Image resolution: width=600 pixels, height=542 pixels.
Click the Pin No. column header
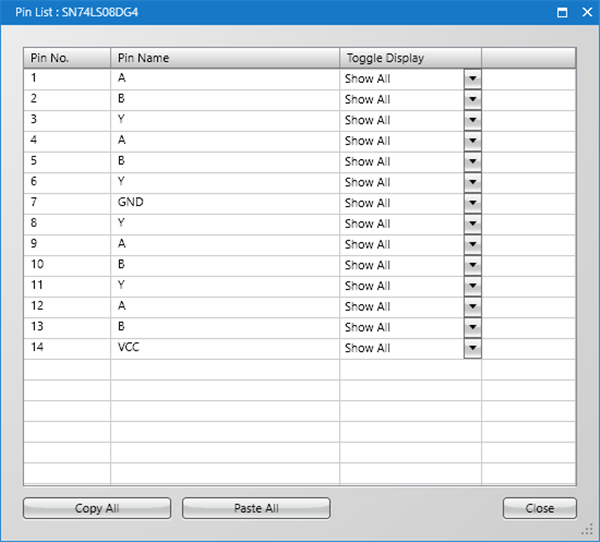click(x=67, y=58)
